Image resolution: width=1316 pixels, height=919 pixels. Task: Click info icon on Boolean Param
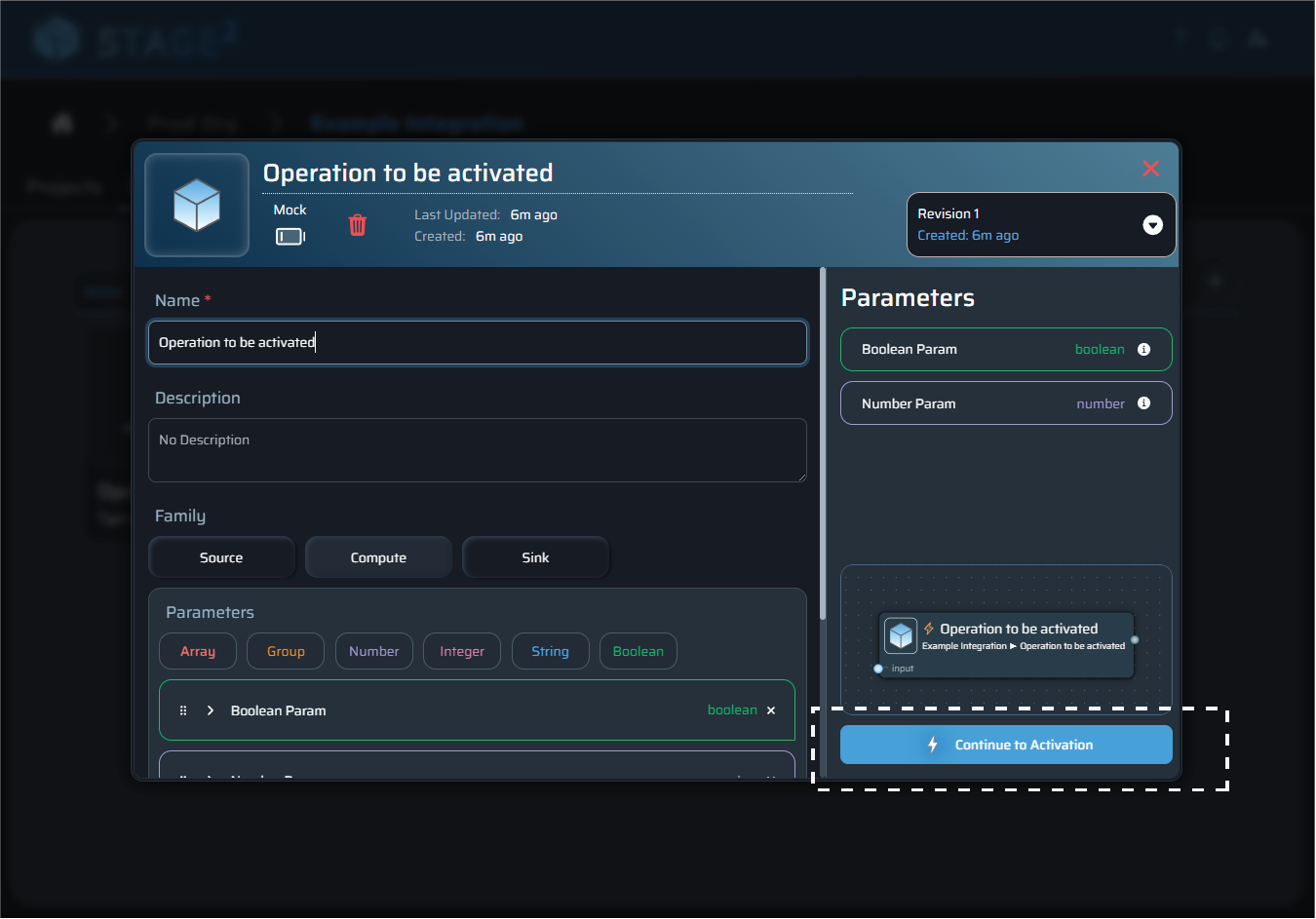[x=1143, y=350]
